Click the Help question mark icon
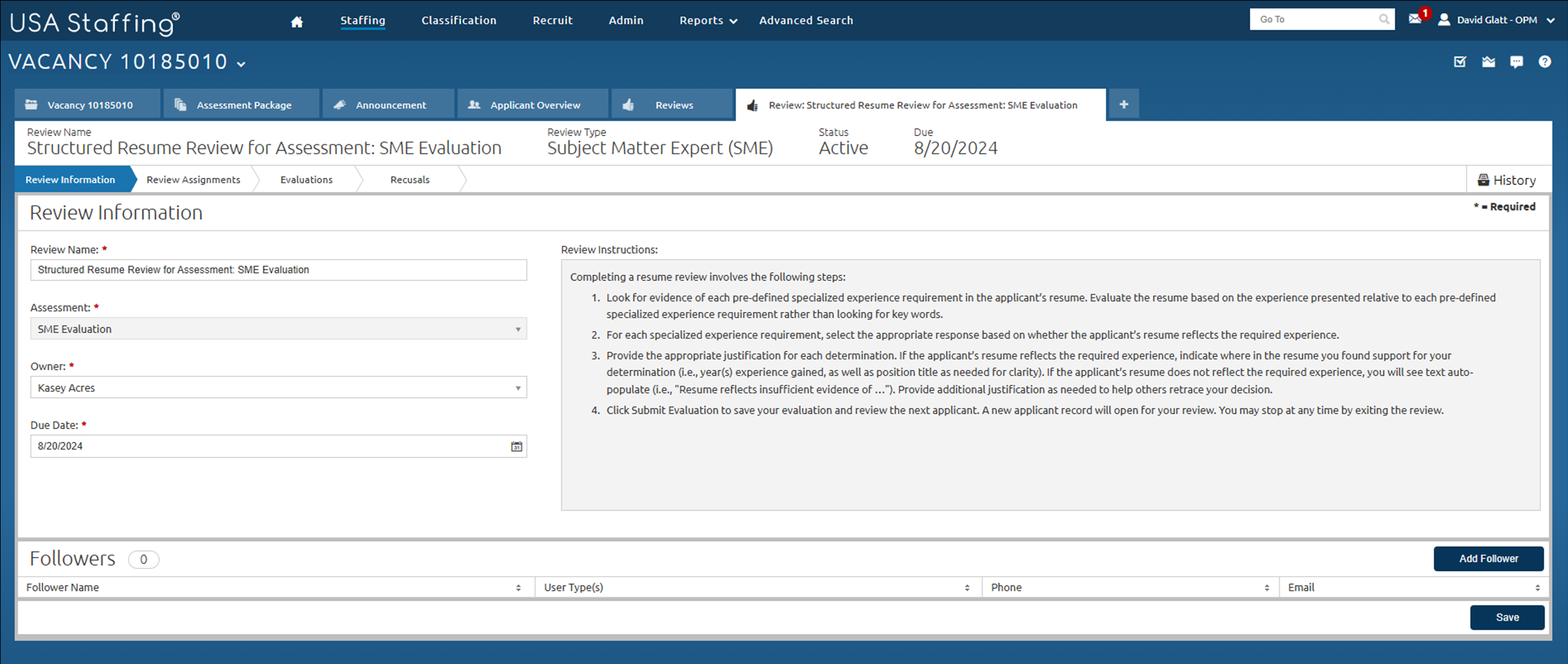The image size is (1568, 664). tap(1545, 61)
